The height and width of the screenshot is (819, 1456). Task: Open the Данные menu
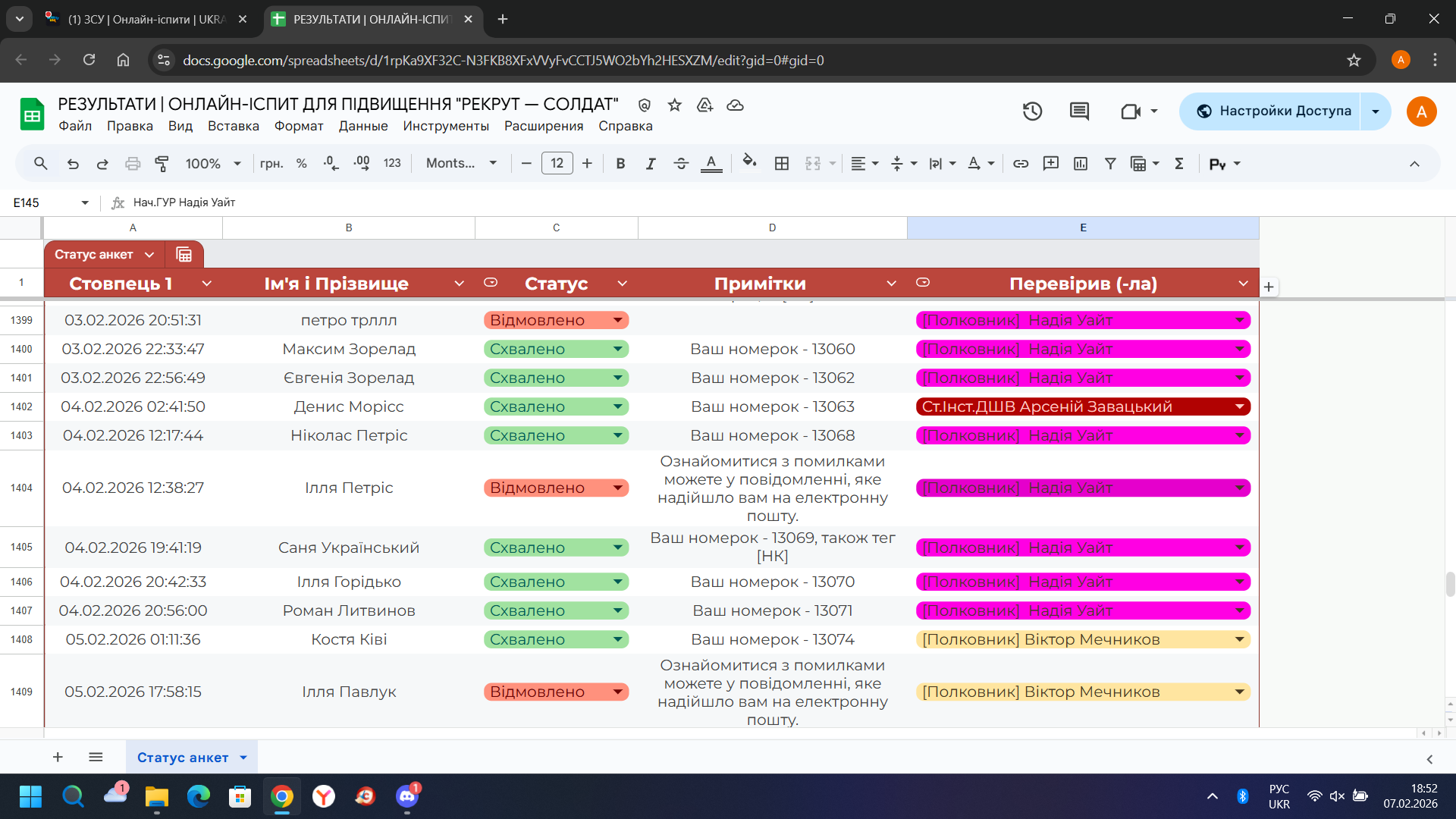click(363, 126)
